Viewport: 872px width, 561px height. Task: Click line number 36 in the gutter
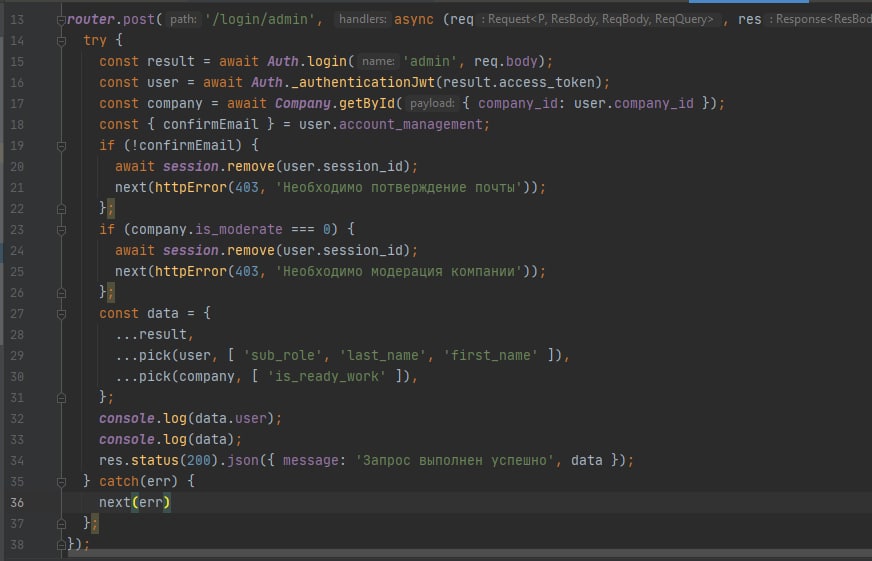(x=17, y=503)
